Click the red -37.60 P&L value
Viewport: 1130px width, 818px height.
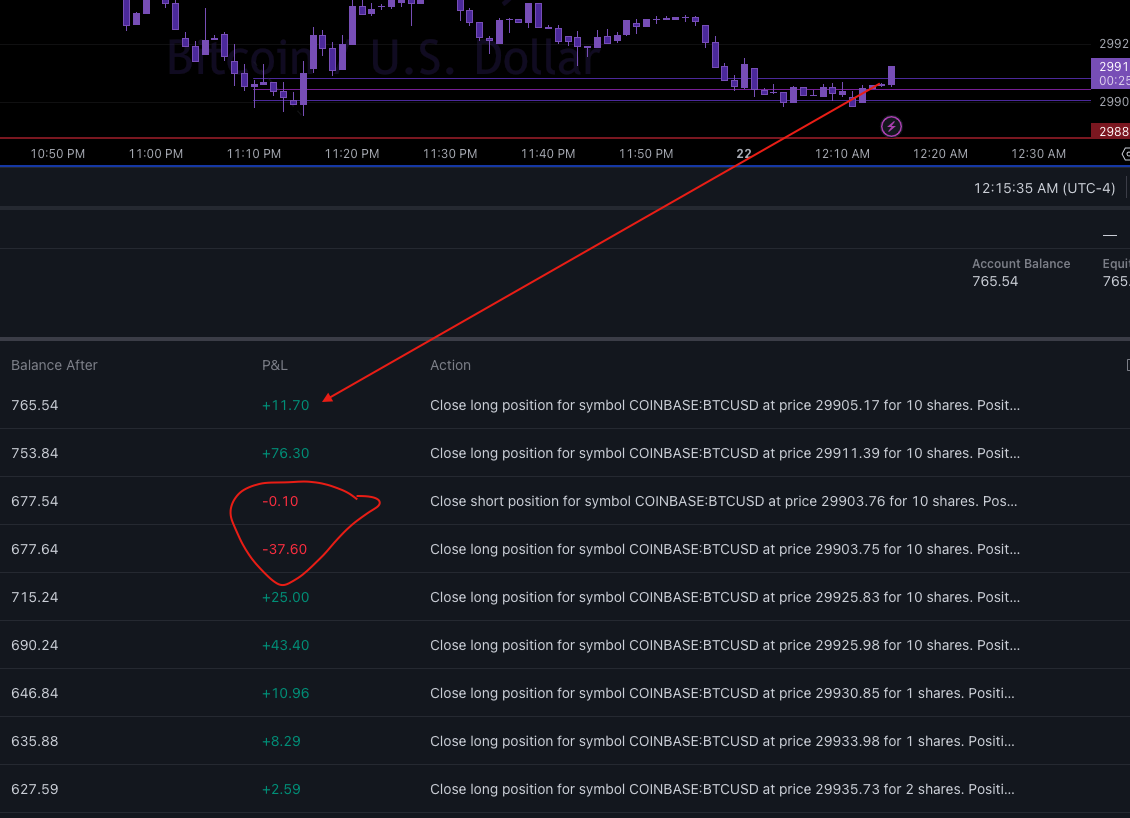click(284, 549)
